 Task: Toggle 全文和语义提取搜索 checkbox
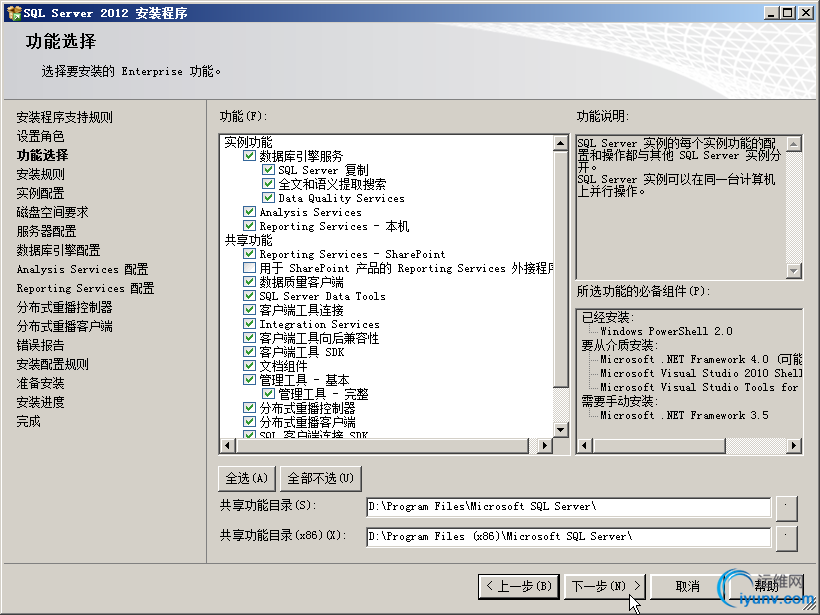pyautogui.click(x=268, y=184)
